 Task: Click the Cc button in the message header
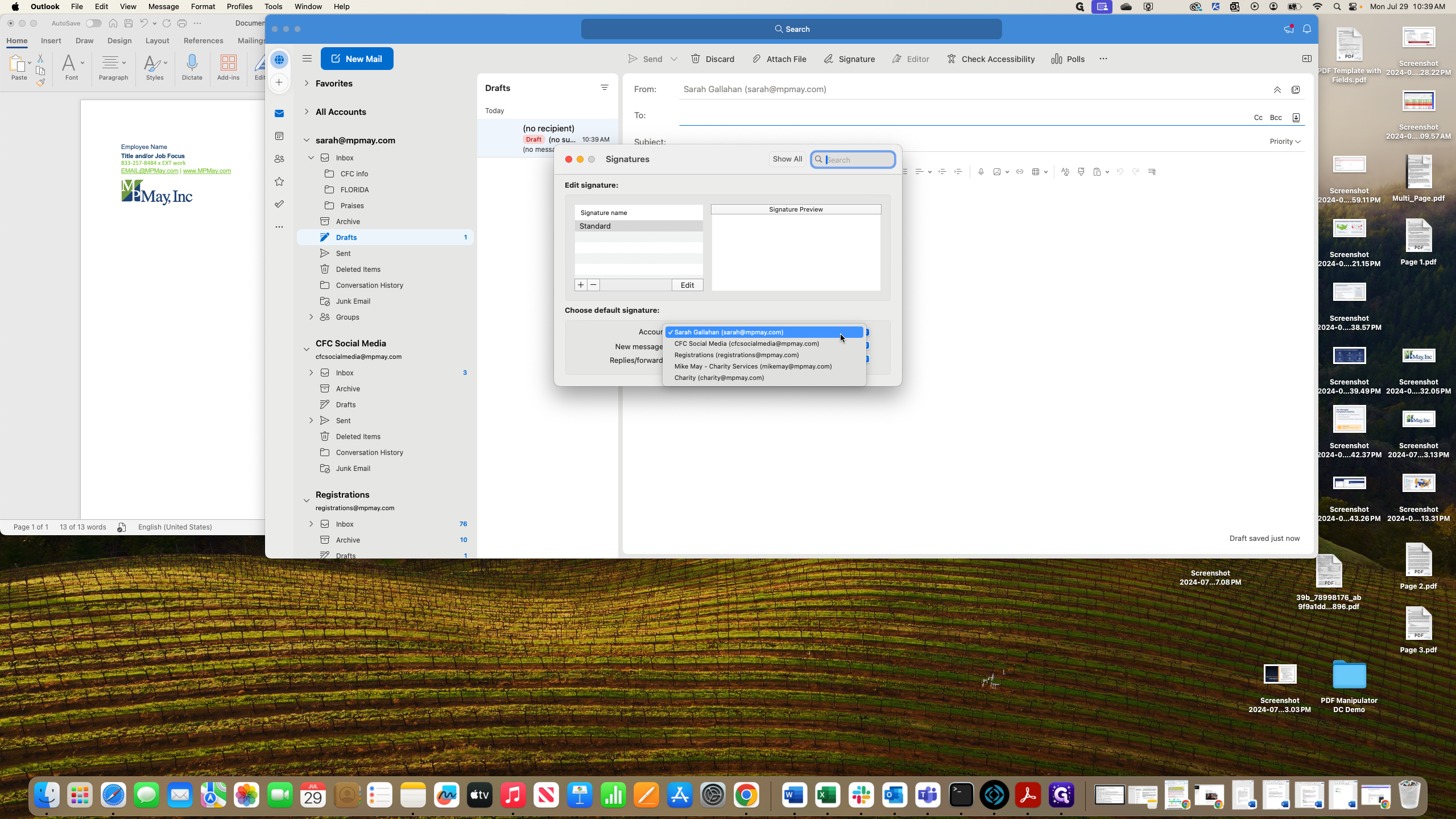pyautogui.click(x=1258, y=118)
